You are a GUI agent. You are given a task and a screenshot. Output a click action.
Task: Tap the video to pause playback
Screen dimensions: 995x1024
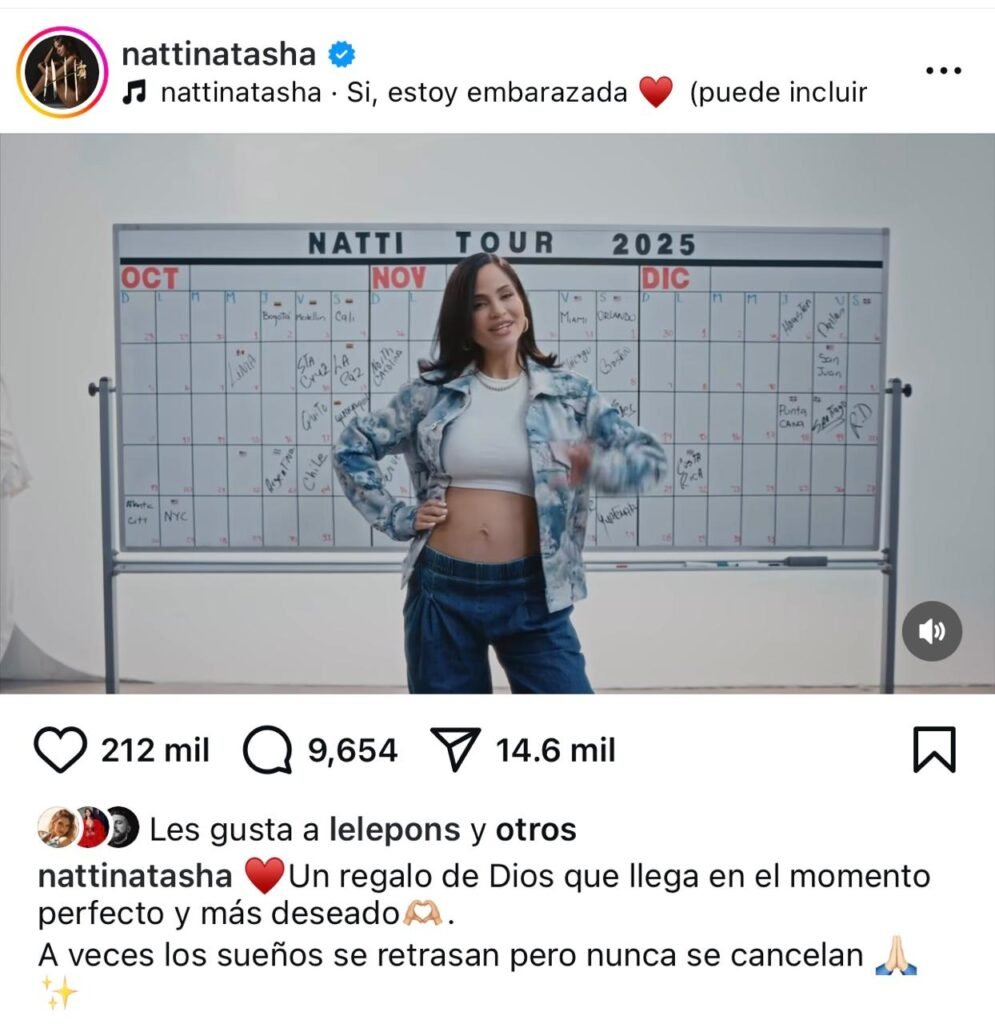pos(498,413)
